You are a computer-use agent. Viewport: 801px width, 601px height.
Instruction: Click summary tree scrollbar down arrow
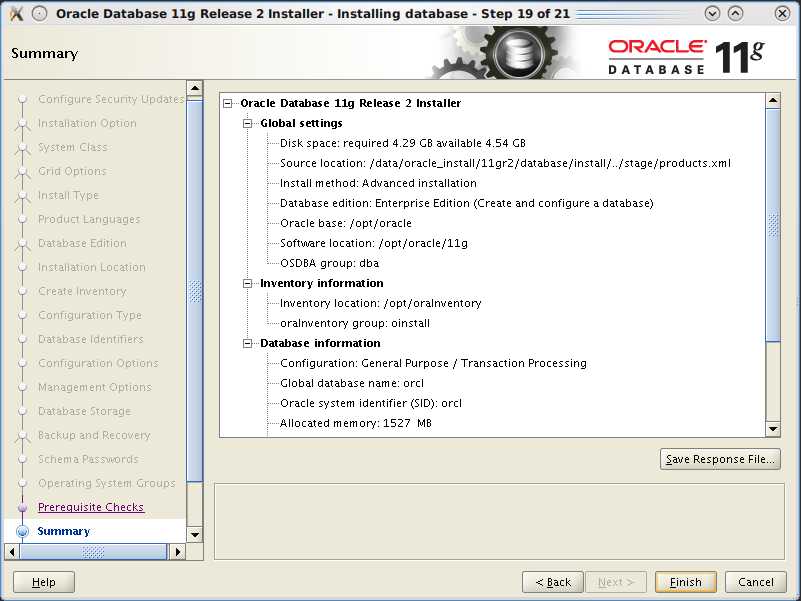click(773, 429)
